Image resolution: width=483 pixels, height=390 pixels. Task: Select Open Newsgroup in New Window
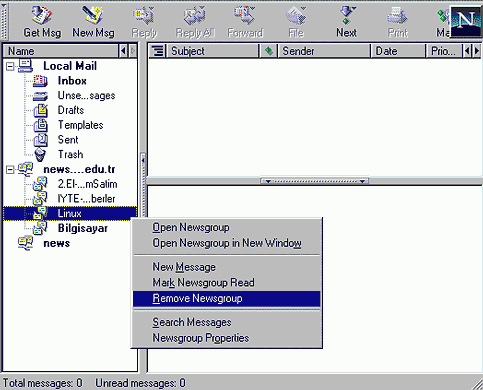click(227, 243)
